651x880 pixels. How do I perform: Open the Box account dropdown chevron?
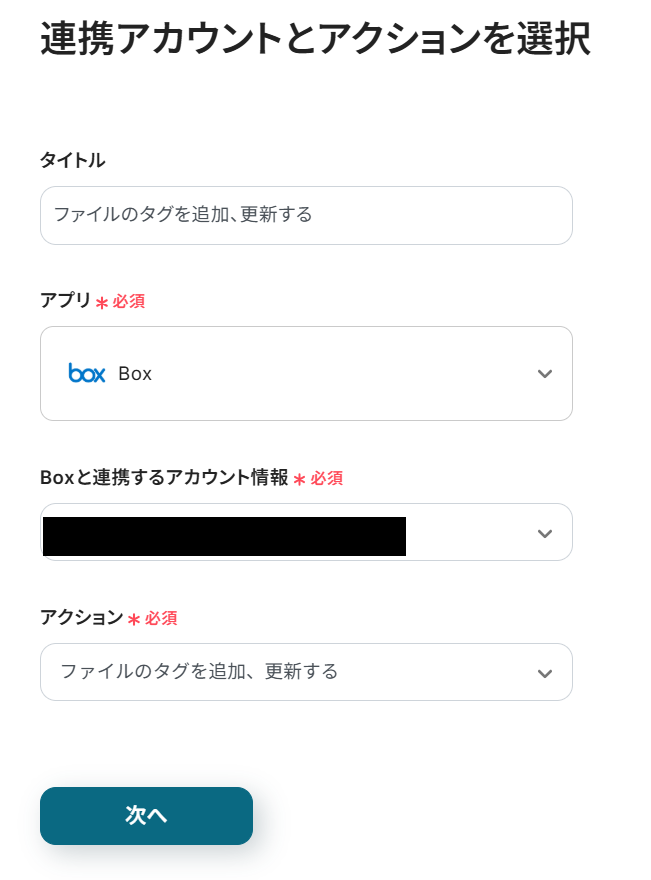(x=544, y=533)
